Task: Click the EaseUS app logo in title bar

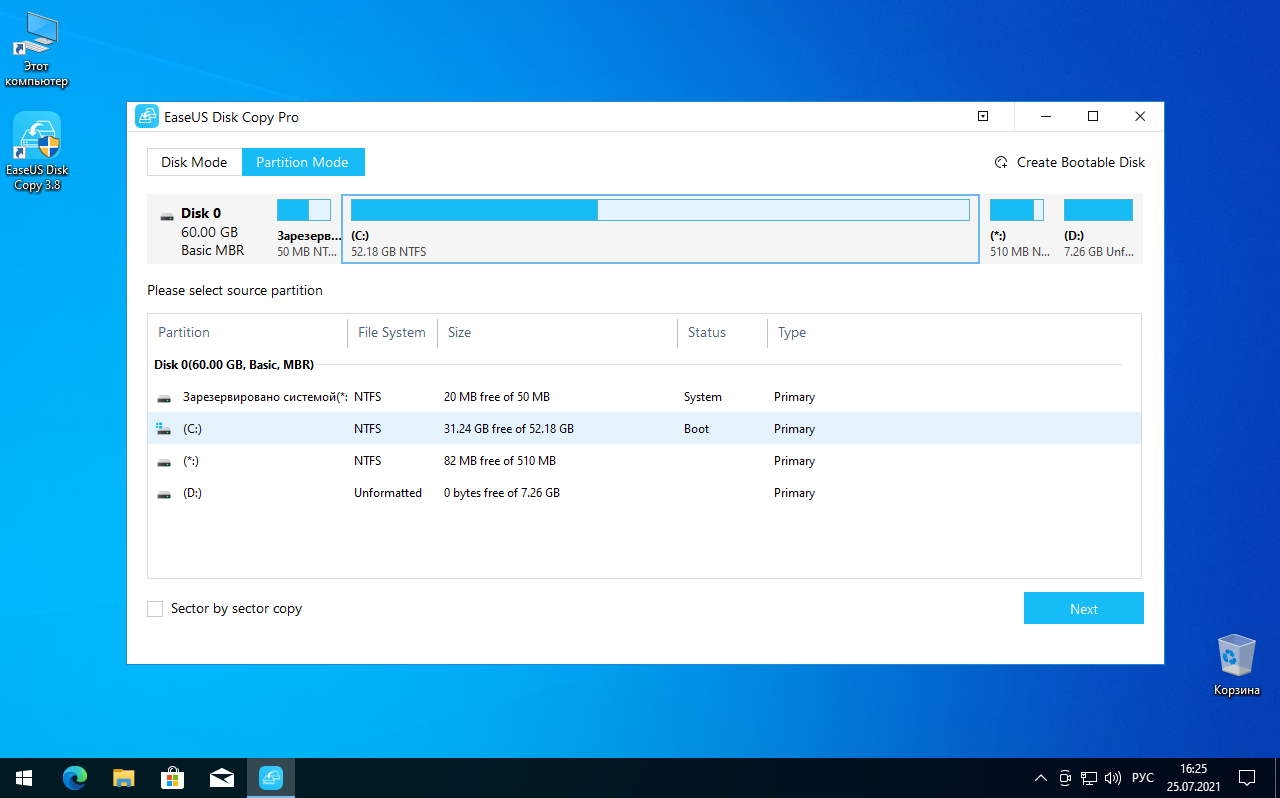Action: tap(147, 116)
